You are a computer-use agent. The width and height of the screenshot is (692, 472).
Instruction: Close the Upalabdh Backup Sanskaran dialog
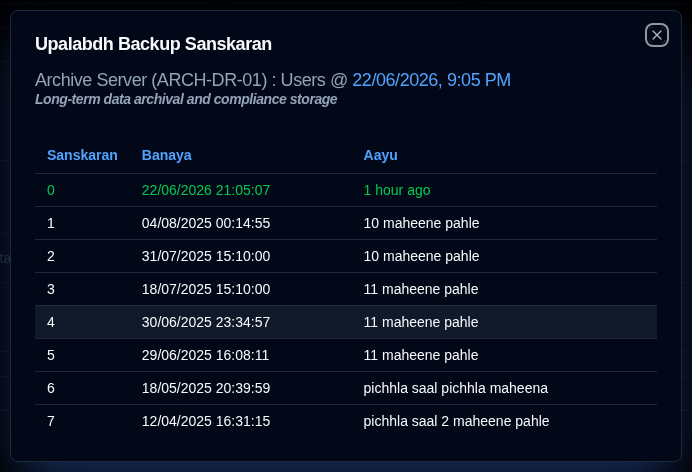point(657,35)
